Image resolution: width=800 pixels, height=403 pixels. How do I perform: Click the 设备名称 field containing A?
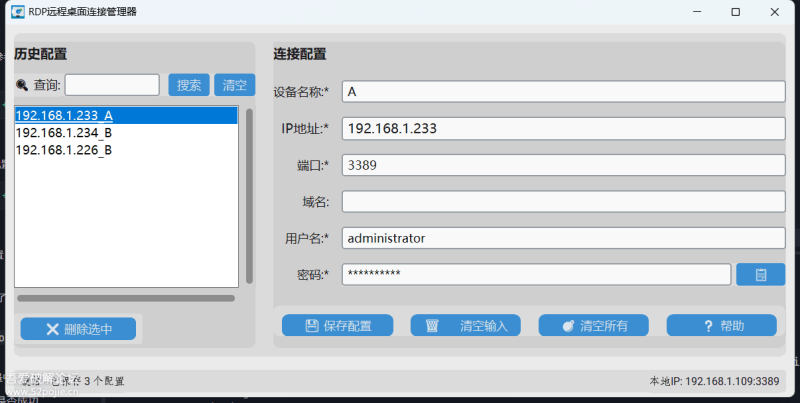563,92
